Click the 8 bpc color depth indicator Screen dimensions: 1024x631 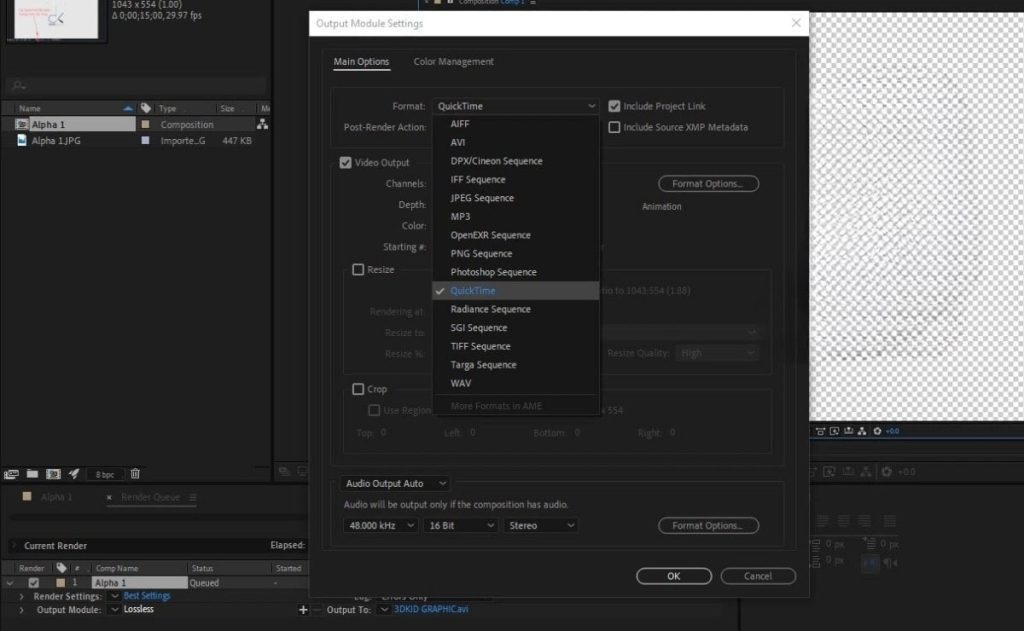click(103, 473)
